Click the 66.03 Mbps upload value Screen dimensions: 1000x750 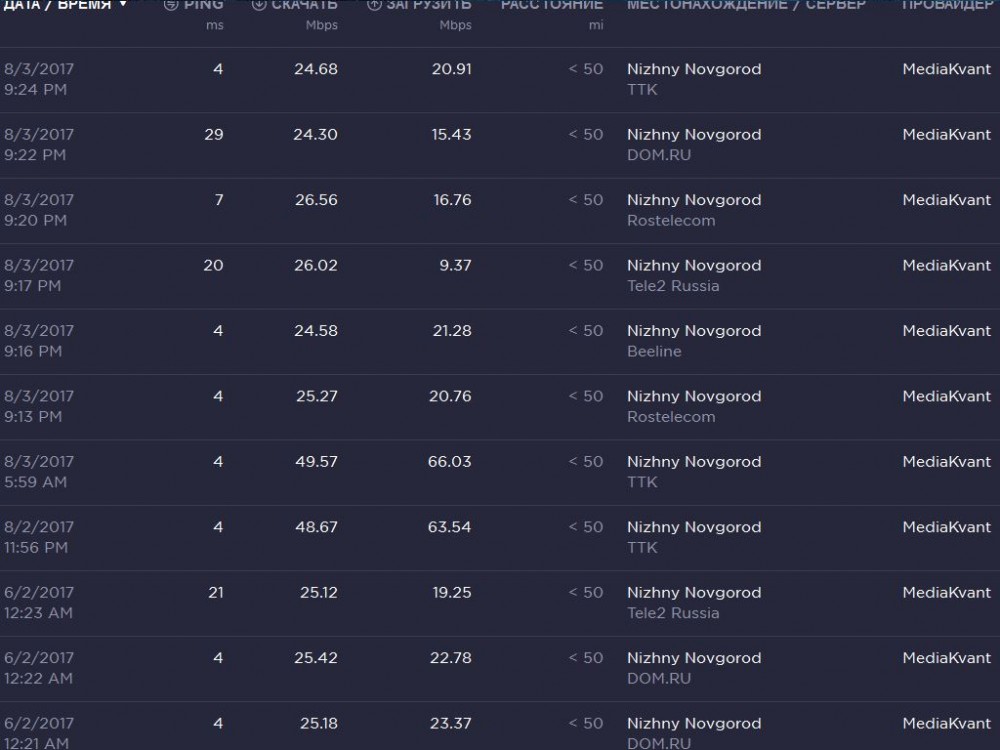tap(450, 462)
